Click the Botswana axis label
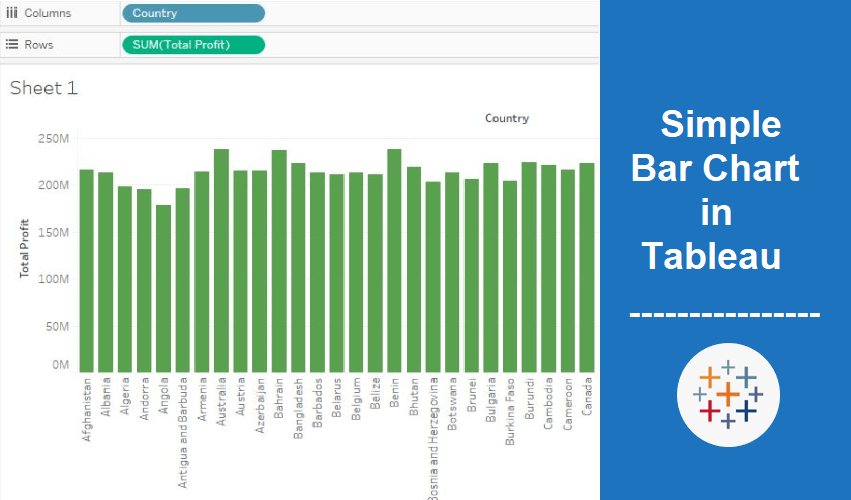 pyautogui.click(x=452, y=404)
